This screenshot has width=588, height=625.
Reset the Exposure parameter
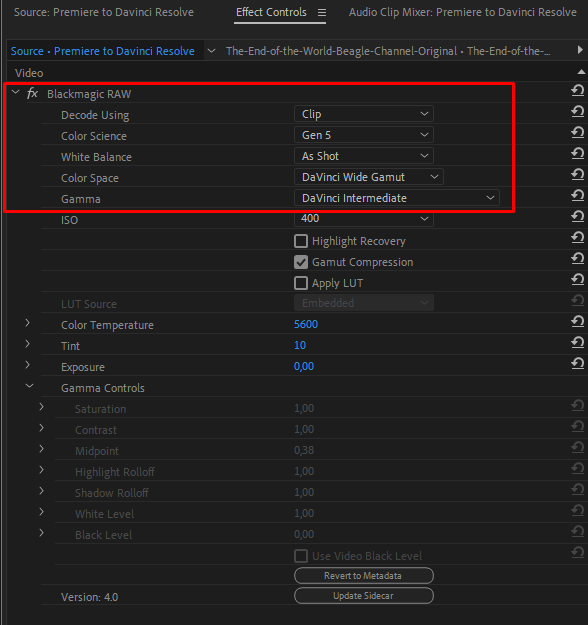tap(578, 363)
